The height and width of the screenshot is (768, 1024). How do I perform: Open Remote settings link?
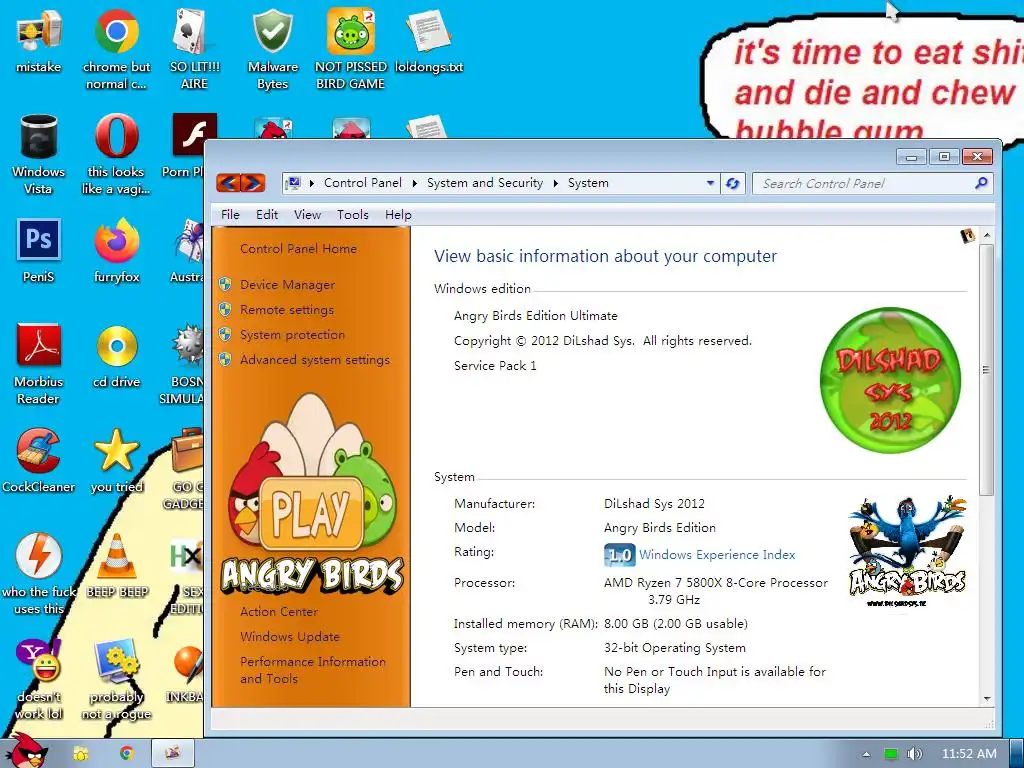point(287,310)
